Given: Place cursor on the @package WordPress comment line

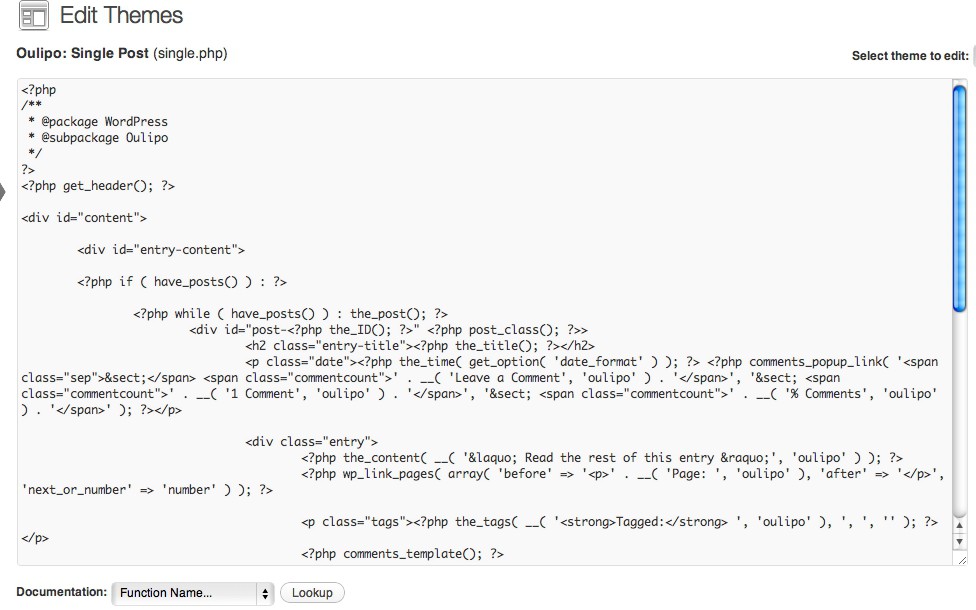Looking at the screenshot, I should (x=98, y=121).
